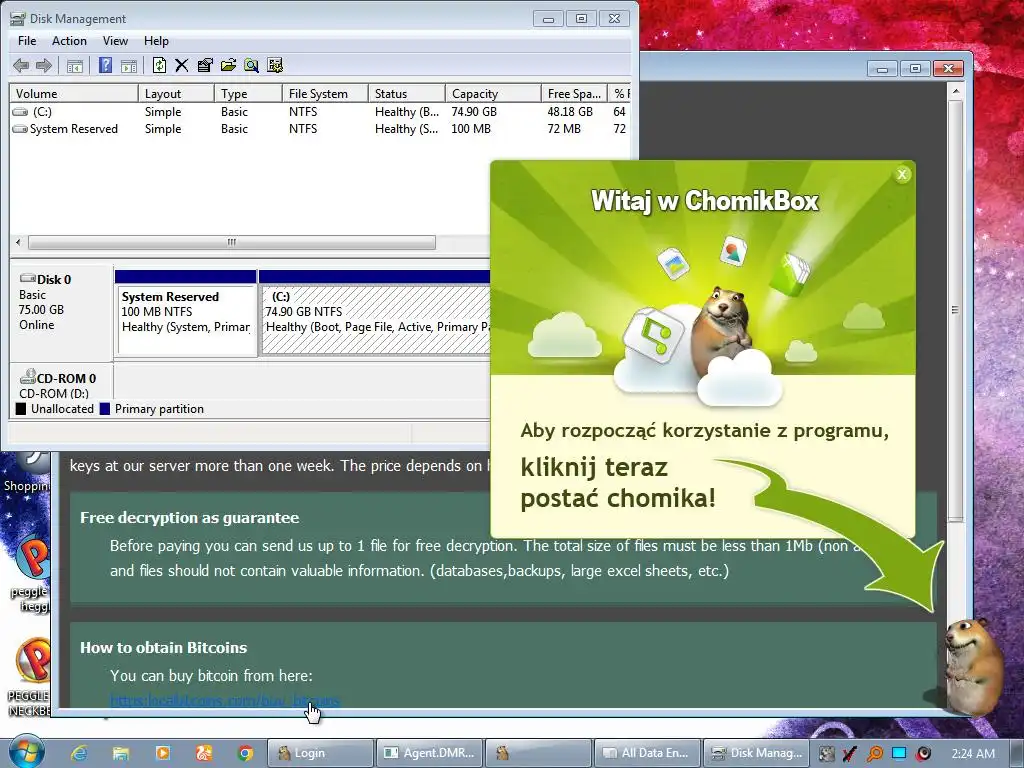The height and width of the screenshot is (768, 1024).
Task: Select the (C:) volume row
Action: click(320, 112)
